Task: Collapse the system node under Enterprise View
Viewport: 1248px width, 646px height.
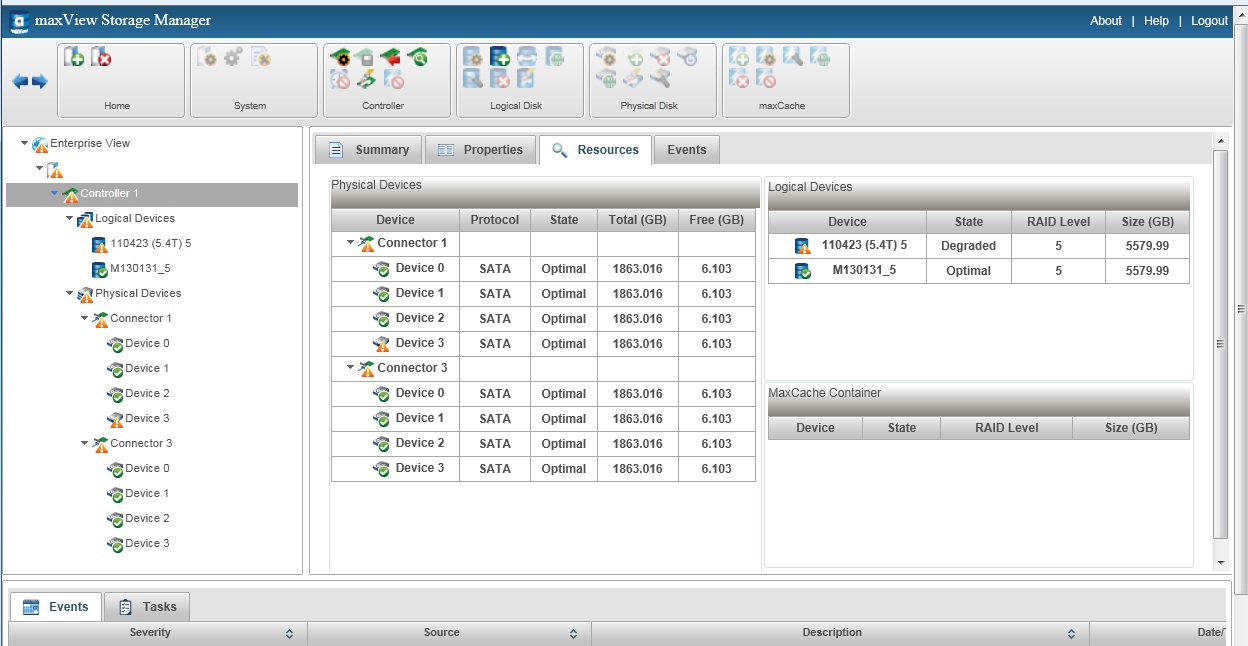Action: coord(39,169)
